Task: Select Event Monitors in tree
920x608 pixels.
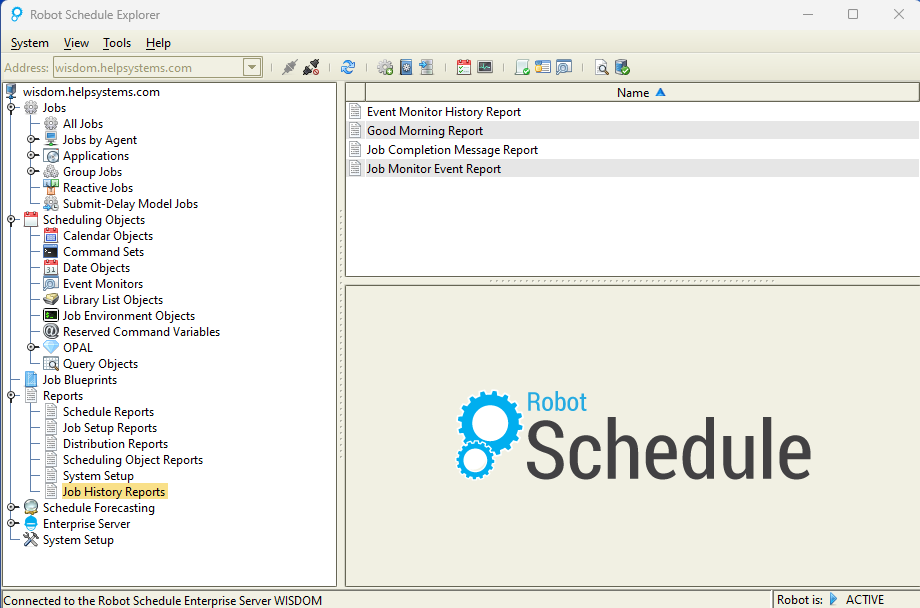Action: [103, 284]
